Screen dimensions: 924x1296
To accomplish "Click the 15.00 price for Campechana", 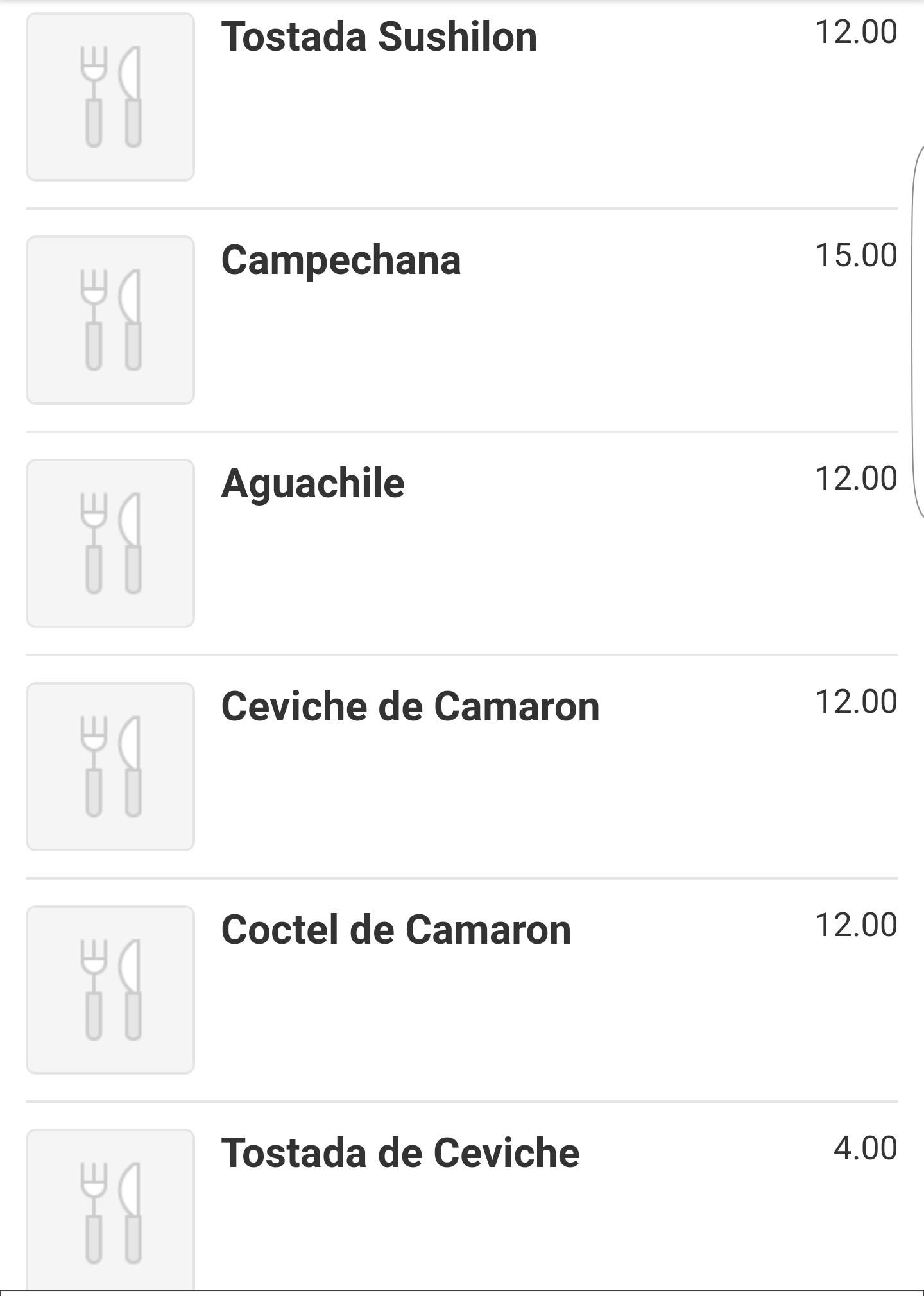I will pyautogui.click(x=856, y=255).
